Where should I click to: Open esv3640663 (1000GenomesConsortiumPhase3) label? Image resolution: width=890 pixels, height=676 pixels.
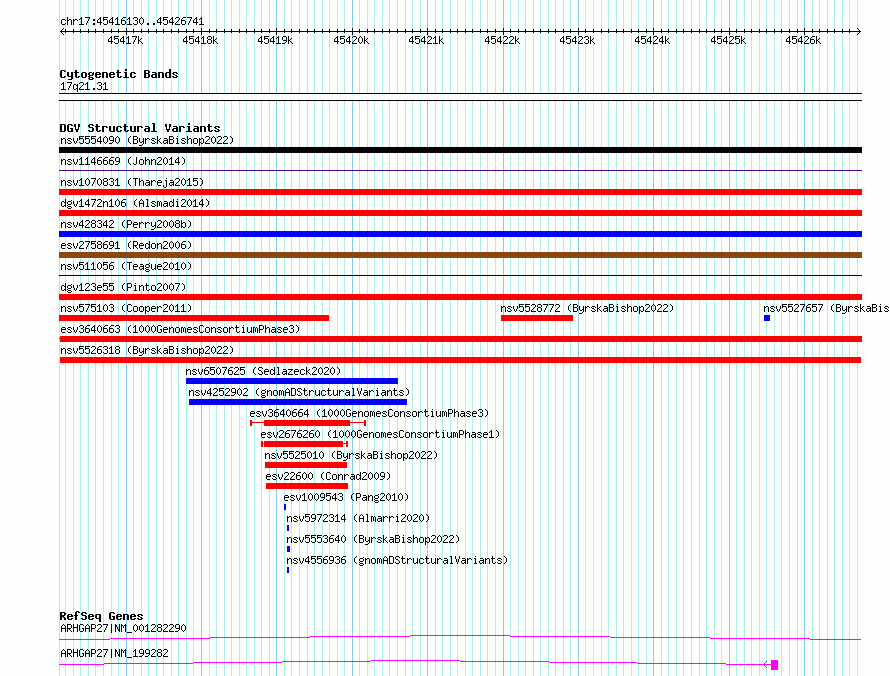pyautogui.click(x=180, y=329)
